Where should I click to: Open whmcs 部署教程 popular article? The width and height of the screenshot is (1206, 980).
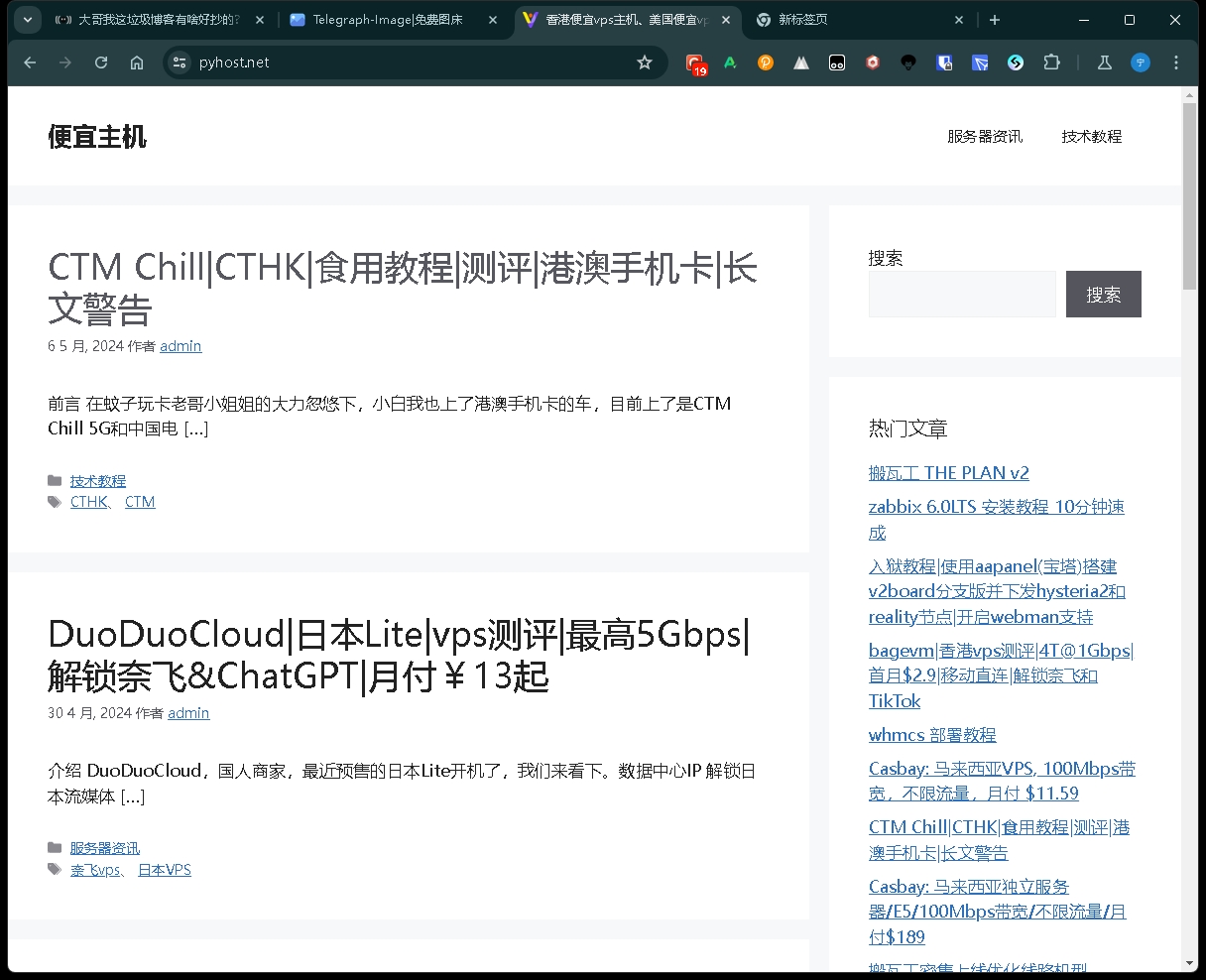(932, 735)
